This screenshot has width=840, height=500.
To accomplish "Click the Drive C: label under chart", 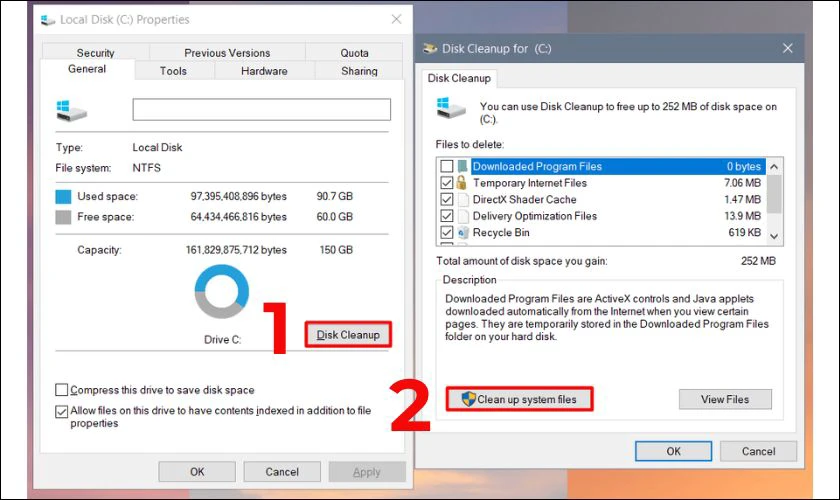I will click(x=222, y=340).
